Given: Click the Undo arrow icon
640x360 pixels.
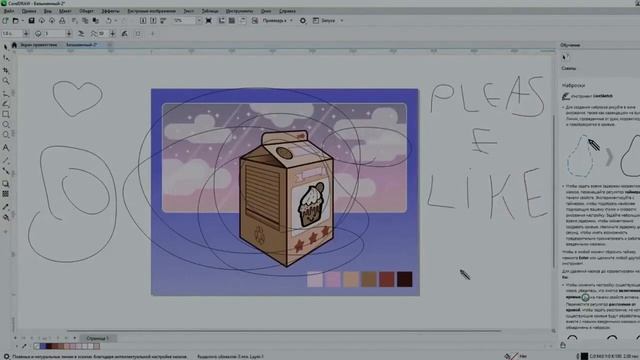Looking at the screenshot, I should click(109, 20).
